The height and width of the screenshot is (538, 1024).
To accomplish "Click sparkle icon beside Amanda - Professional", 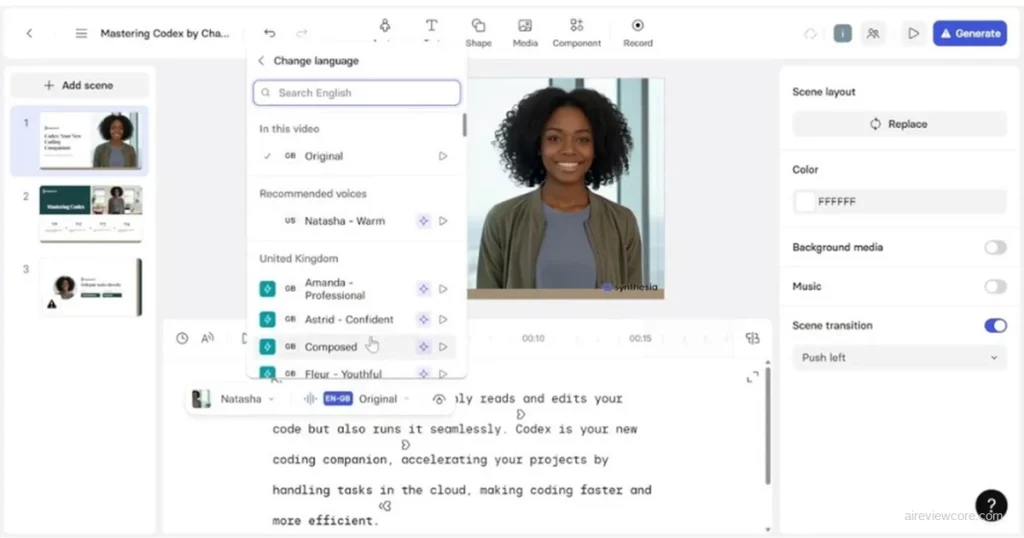I will (423, 289).
